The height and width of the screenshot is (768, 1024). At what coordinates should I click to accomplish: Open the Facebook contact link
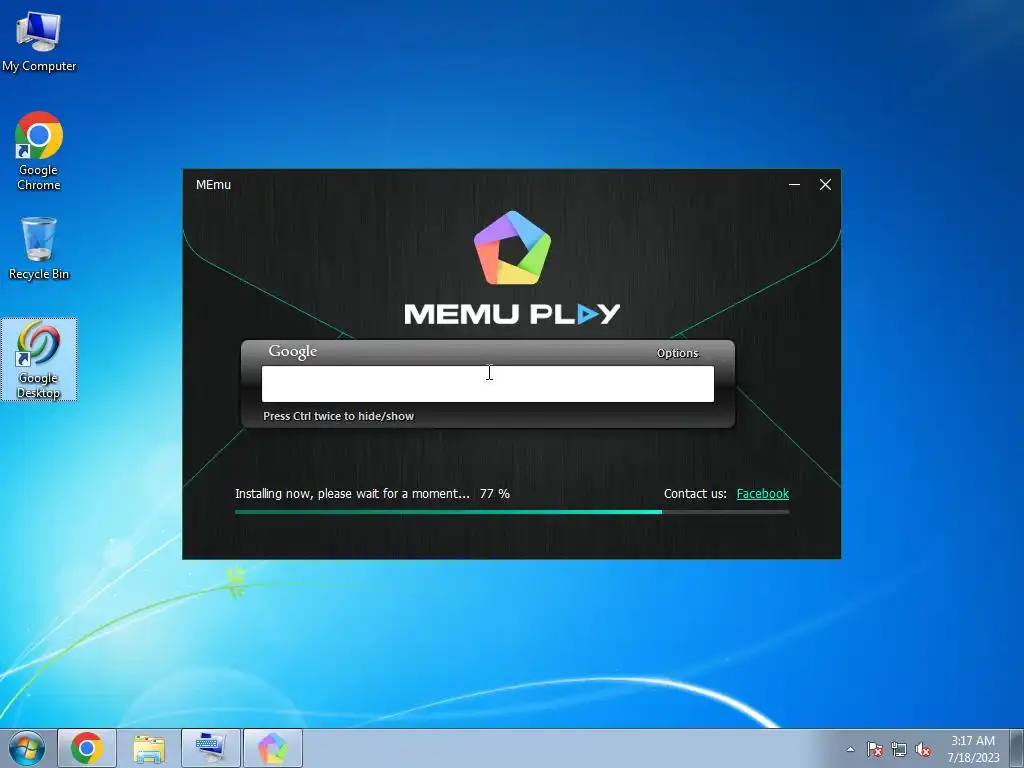point(763,494)
